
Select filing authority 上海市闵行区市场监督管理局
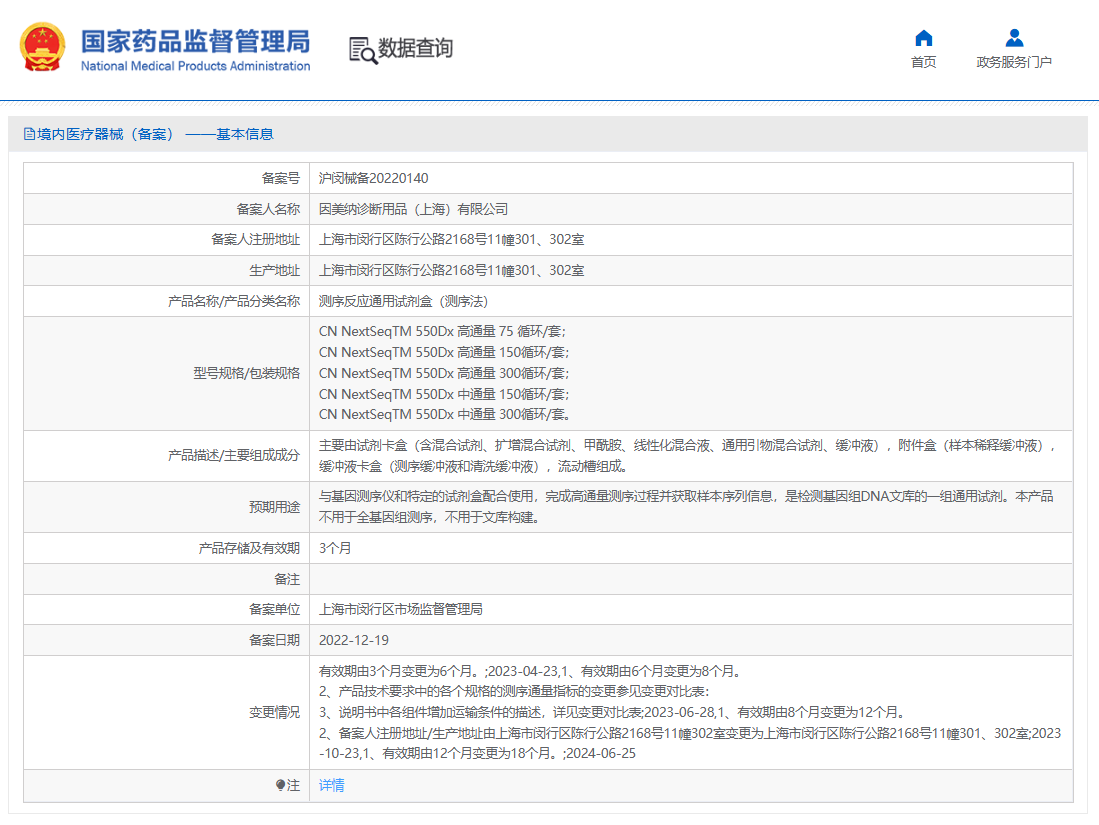click(401, 609)
